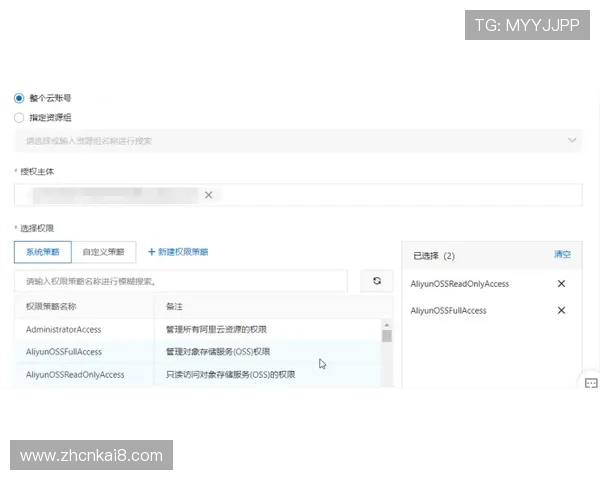Click inside the 授权主体 input box
The image size is (600, 480).
pos(298,195)
